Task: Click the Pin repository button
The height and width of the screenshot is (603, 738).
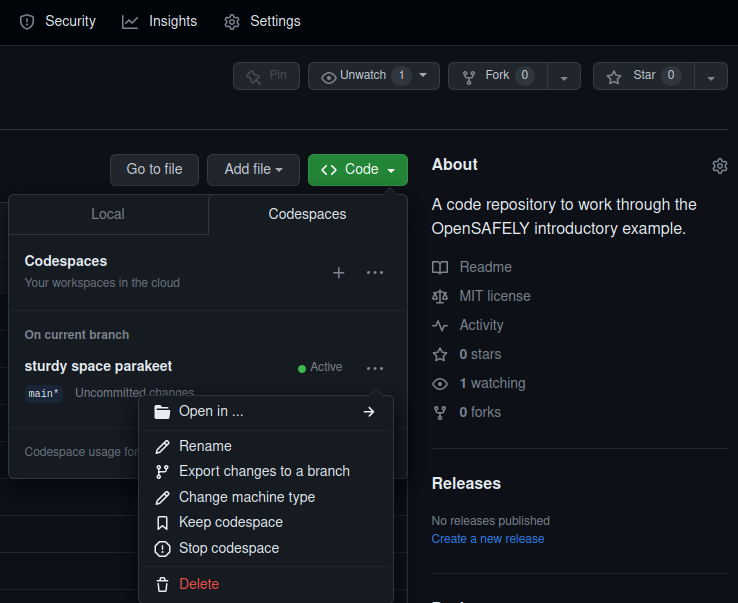Action: [x=266, y=76]
